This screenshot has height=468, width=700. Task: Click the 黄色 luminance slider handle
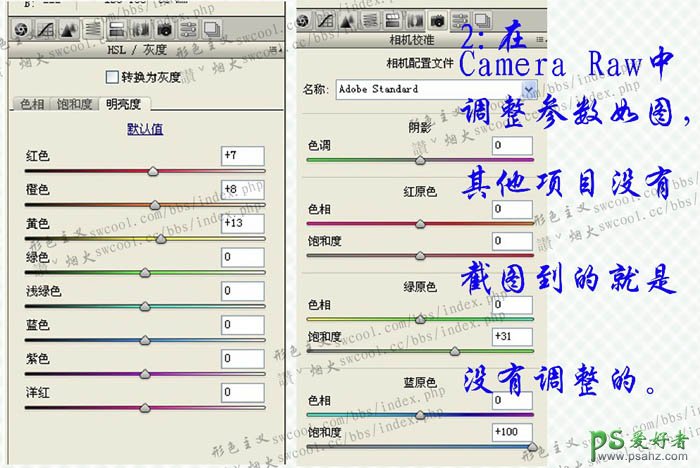click(162, 239)
